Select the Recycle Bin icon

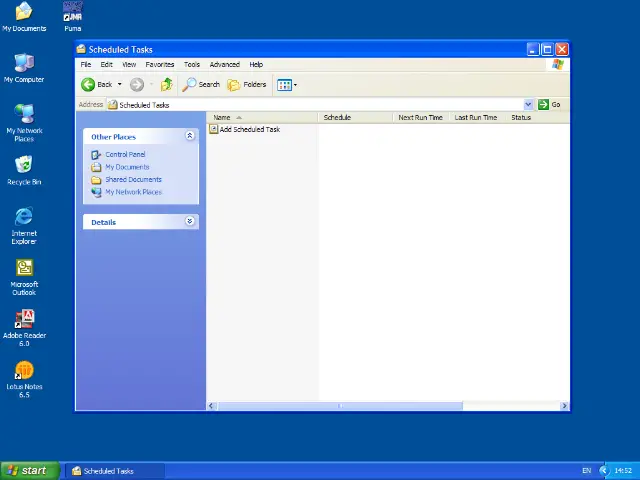[24, 171]
